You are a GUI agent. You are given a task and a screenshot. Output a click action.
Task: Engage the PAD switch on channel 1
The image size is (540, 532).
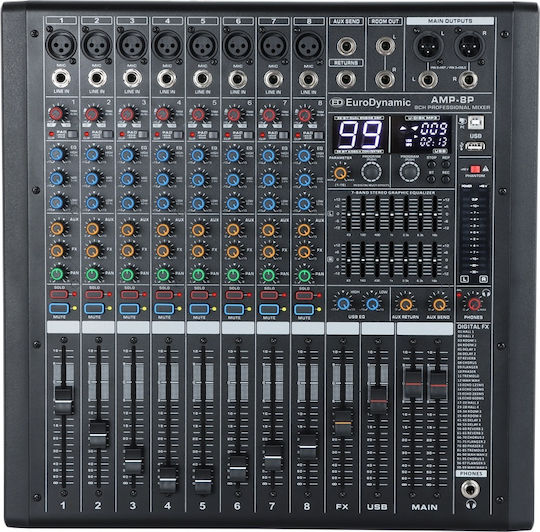coord(73,134)
